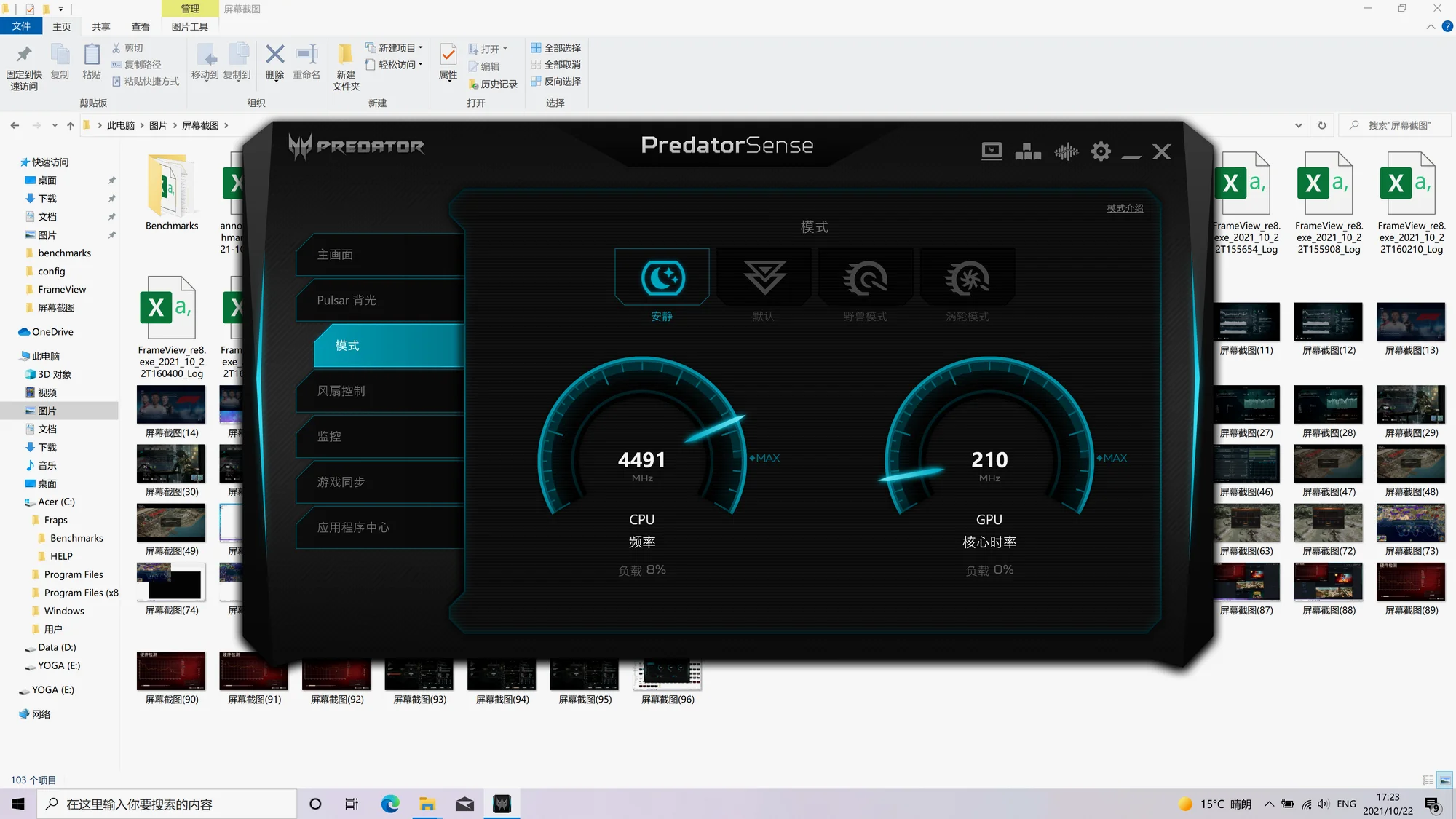This screenshot has width=1456, height=819.
Task: Switch to the 图片工具 ribbon tab
Action: pyautogui.click(x=190, y=27)
